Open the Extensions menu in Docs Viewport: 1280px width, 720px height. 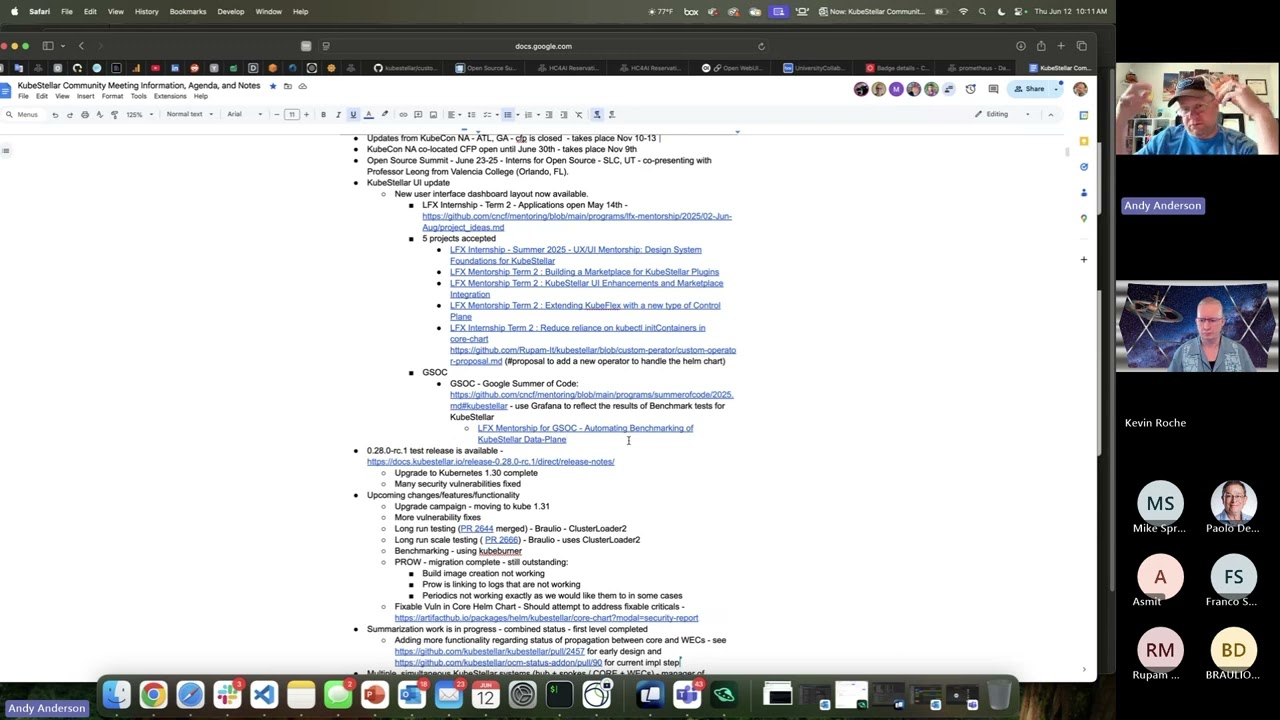(170, 96)
